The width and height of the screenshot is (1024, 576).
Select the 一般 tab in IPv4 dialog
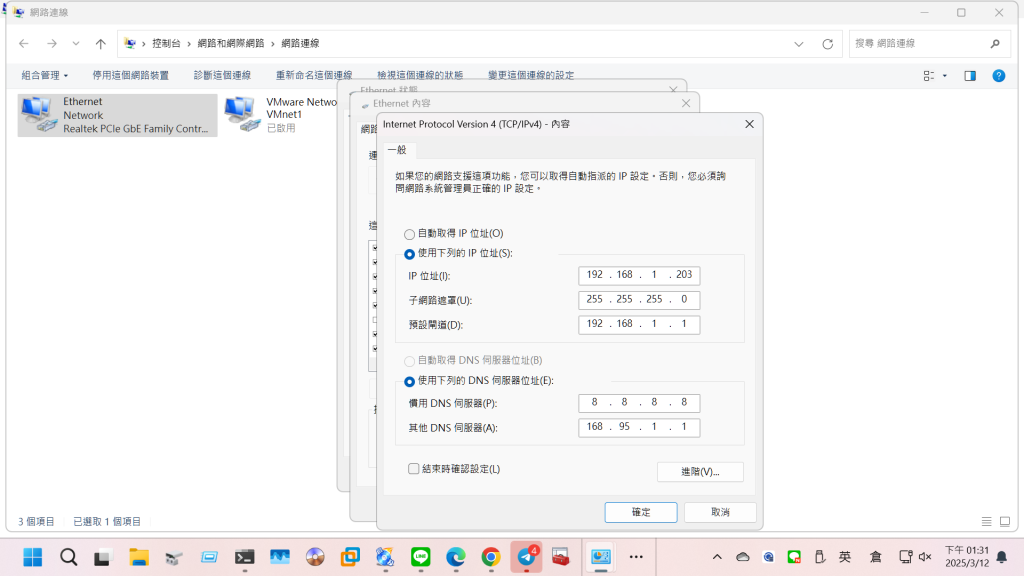click(x=397, y=150)
